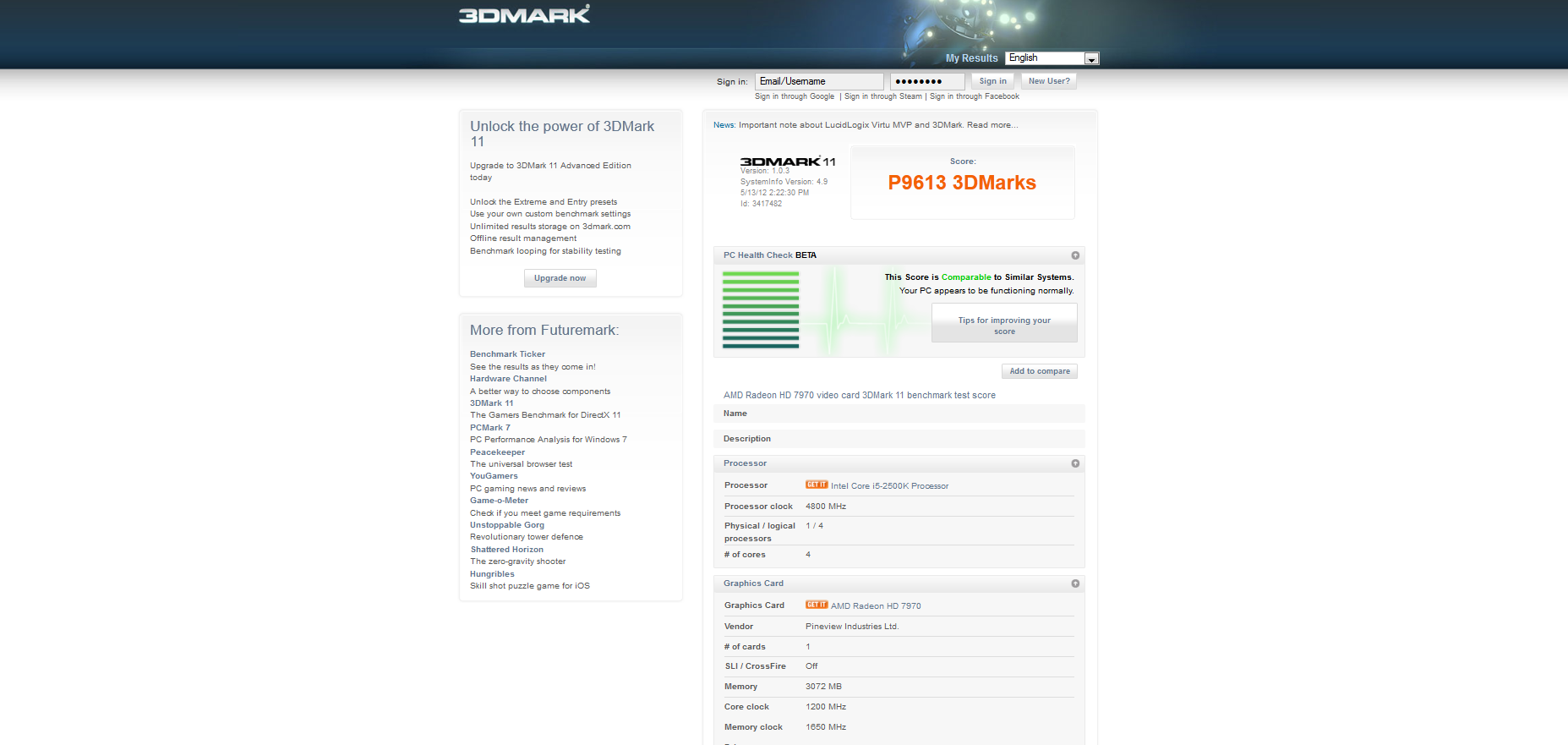Click the P9613 3DMarks score
The height and width of the screenshot is (745, 1568).
[x=962, y=183]
